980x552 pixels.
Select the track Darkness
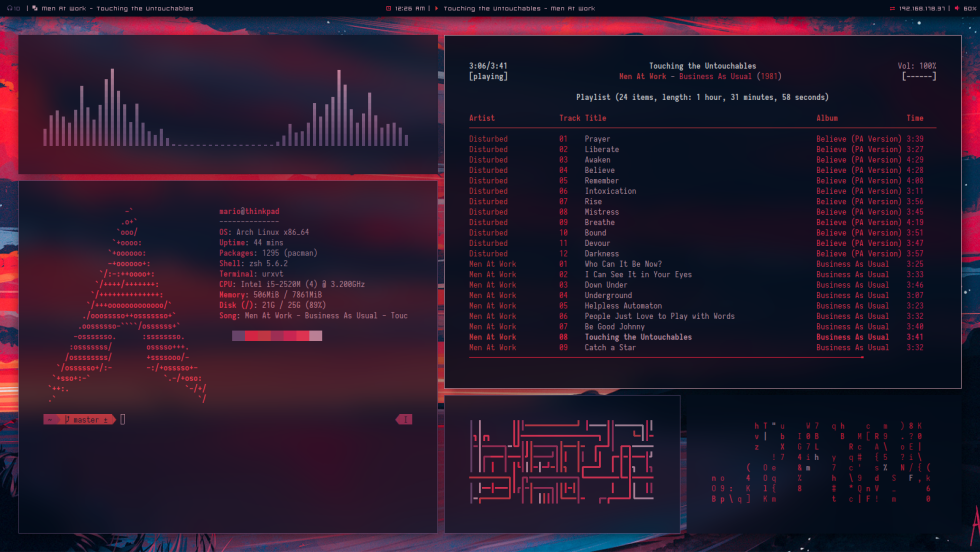[696, 253]
